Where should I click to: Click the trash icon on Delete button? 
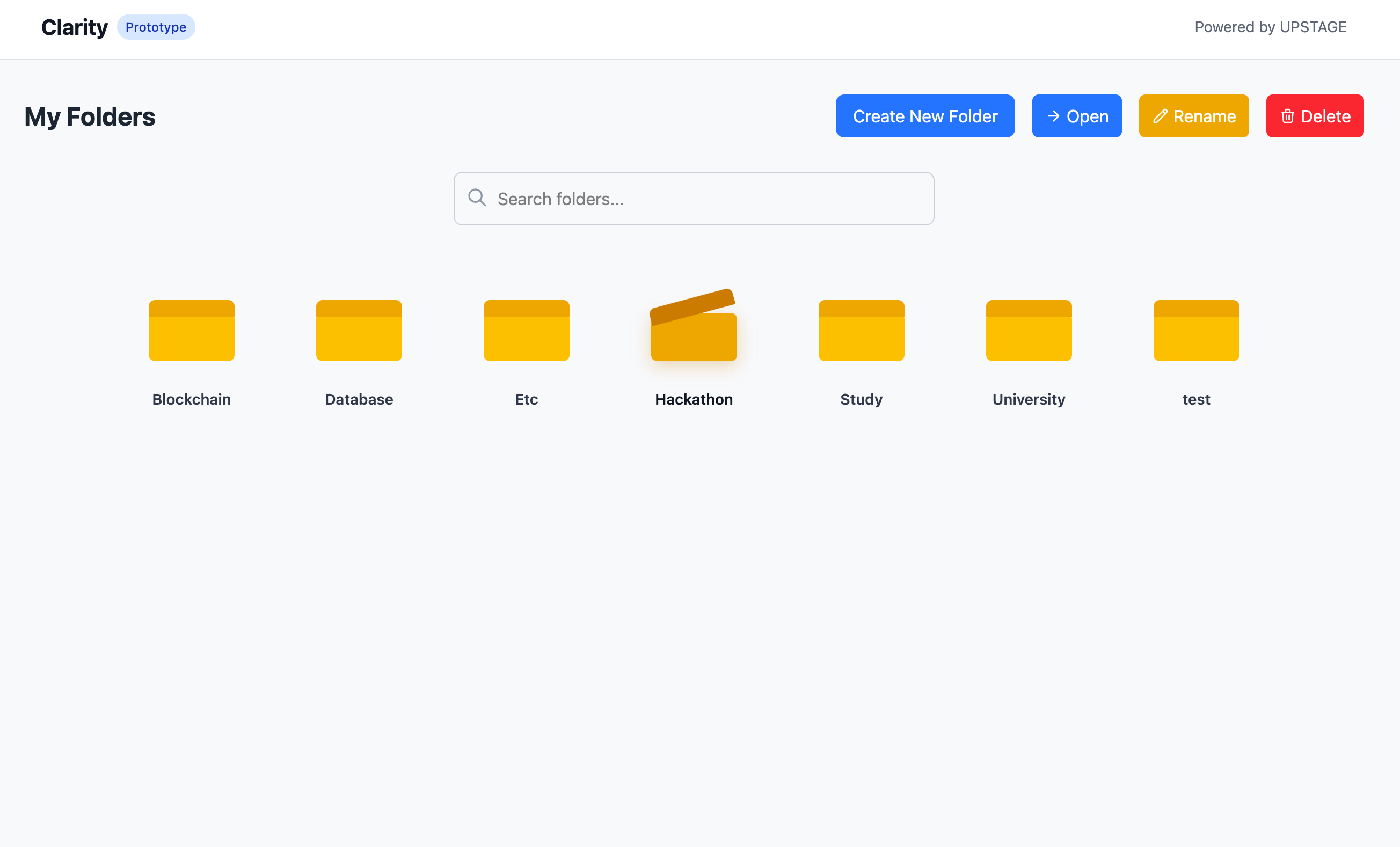pyautogui.click(x=1287, y=116)
